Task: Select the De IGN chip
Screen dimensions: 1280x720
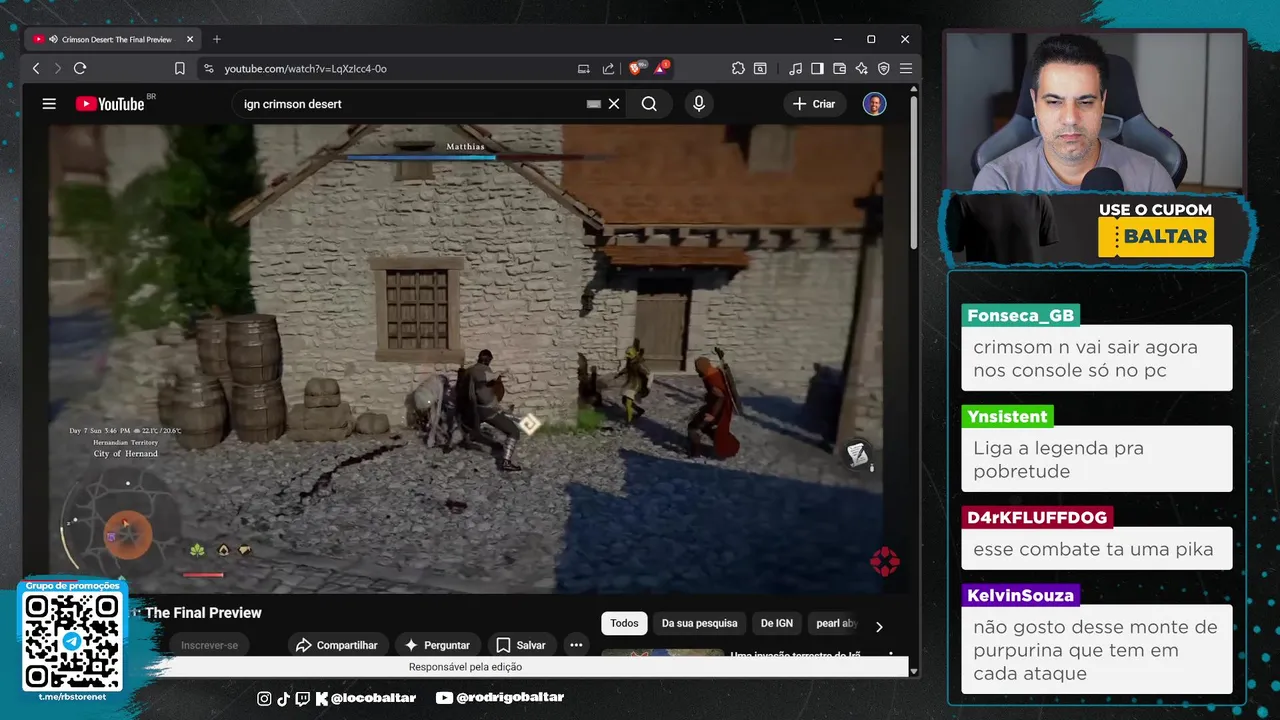Action: coord(777,623)
